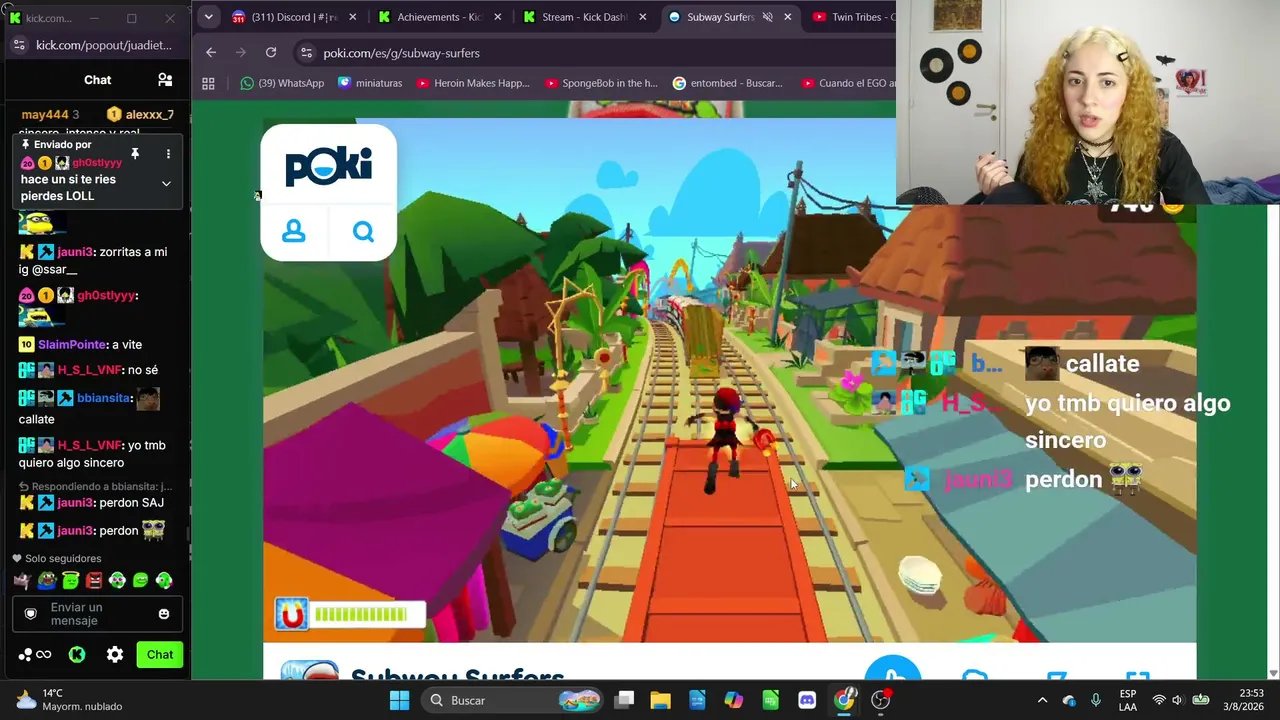
Task: Click username SlaimPointe in chat
Action: tap(72, 344)
